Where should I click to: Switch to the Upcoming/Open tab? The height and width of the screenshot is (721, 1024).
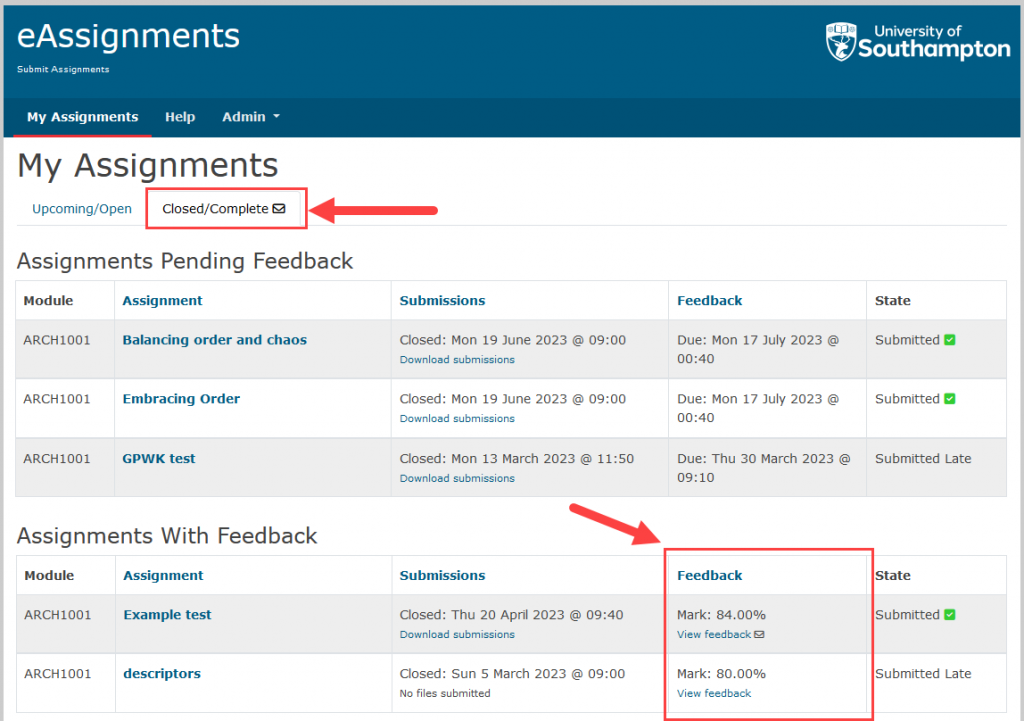click(x=82, y=209)
